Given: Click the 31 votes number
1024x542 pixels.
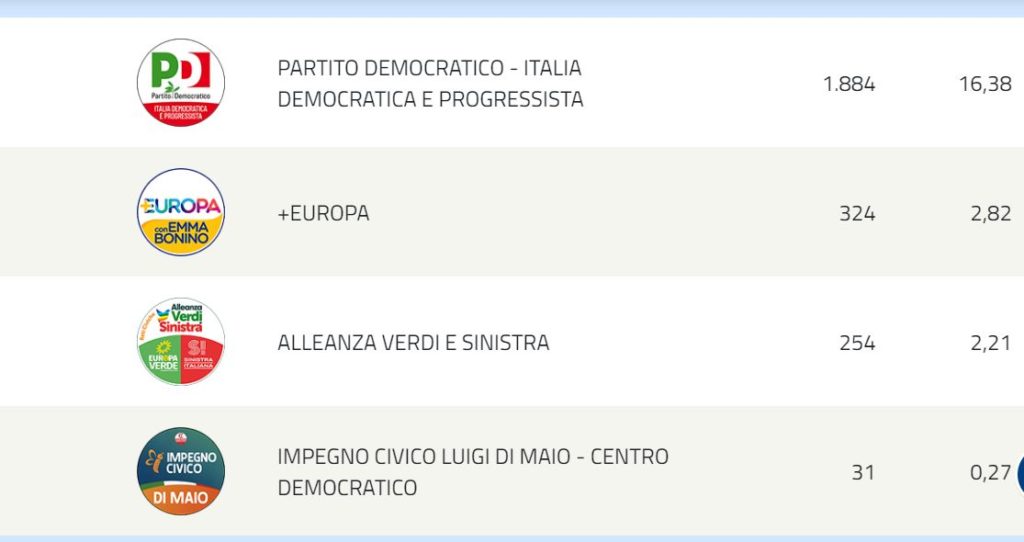Looking at the screenshot, I should (x=863, y=472).
